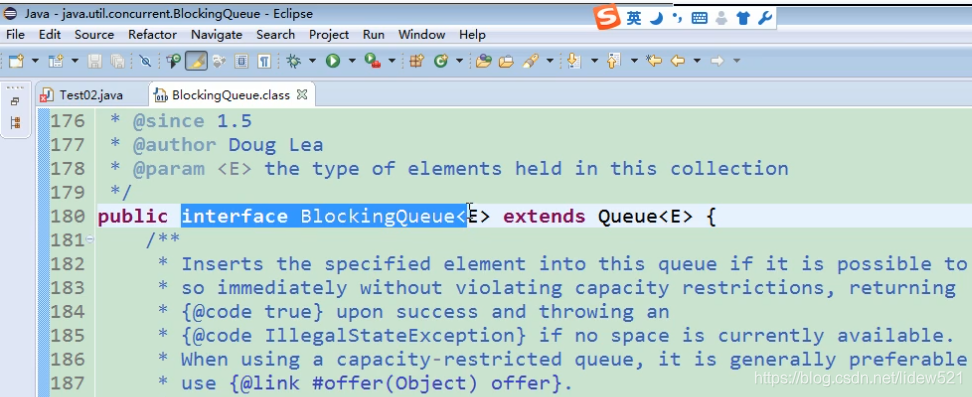Click the New Java Package icon
Image resolution: width=972 pixels, height=397 pixels.
click(x=417, y=61)
